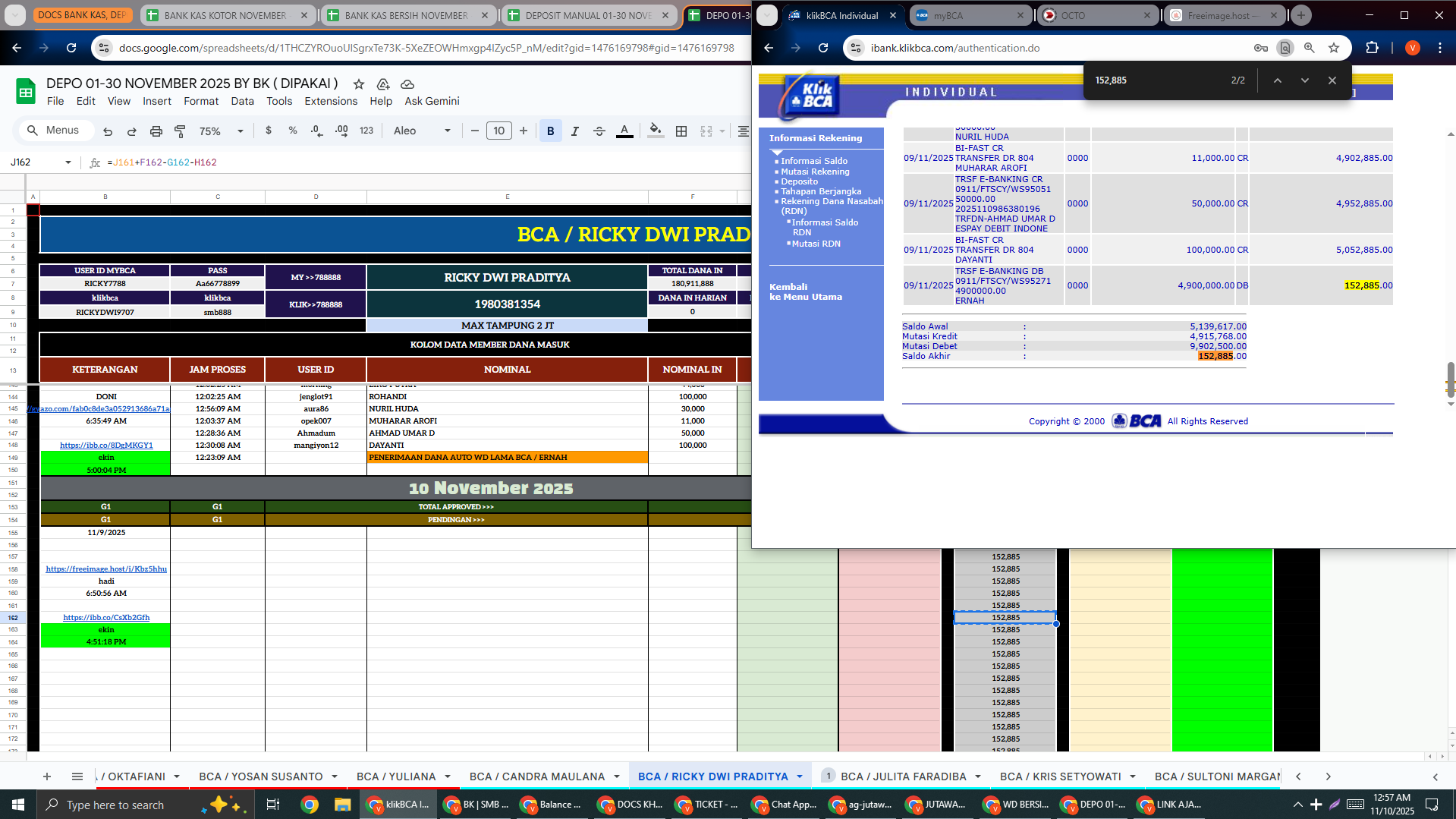The width and height of the screenshot is (1456, 819).
Task: Add a new sheet with the plus button
Action: coord(47,776)
